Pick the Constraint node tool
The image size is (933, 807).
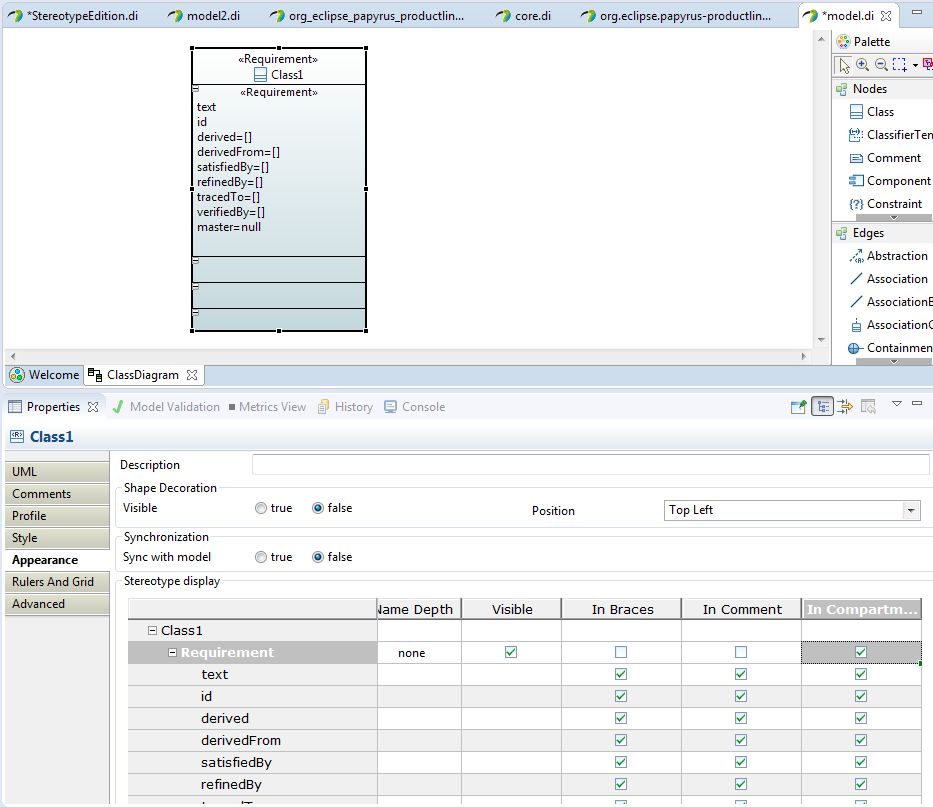[885, 204]
